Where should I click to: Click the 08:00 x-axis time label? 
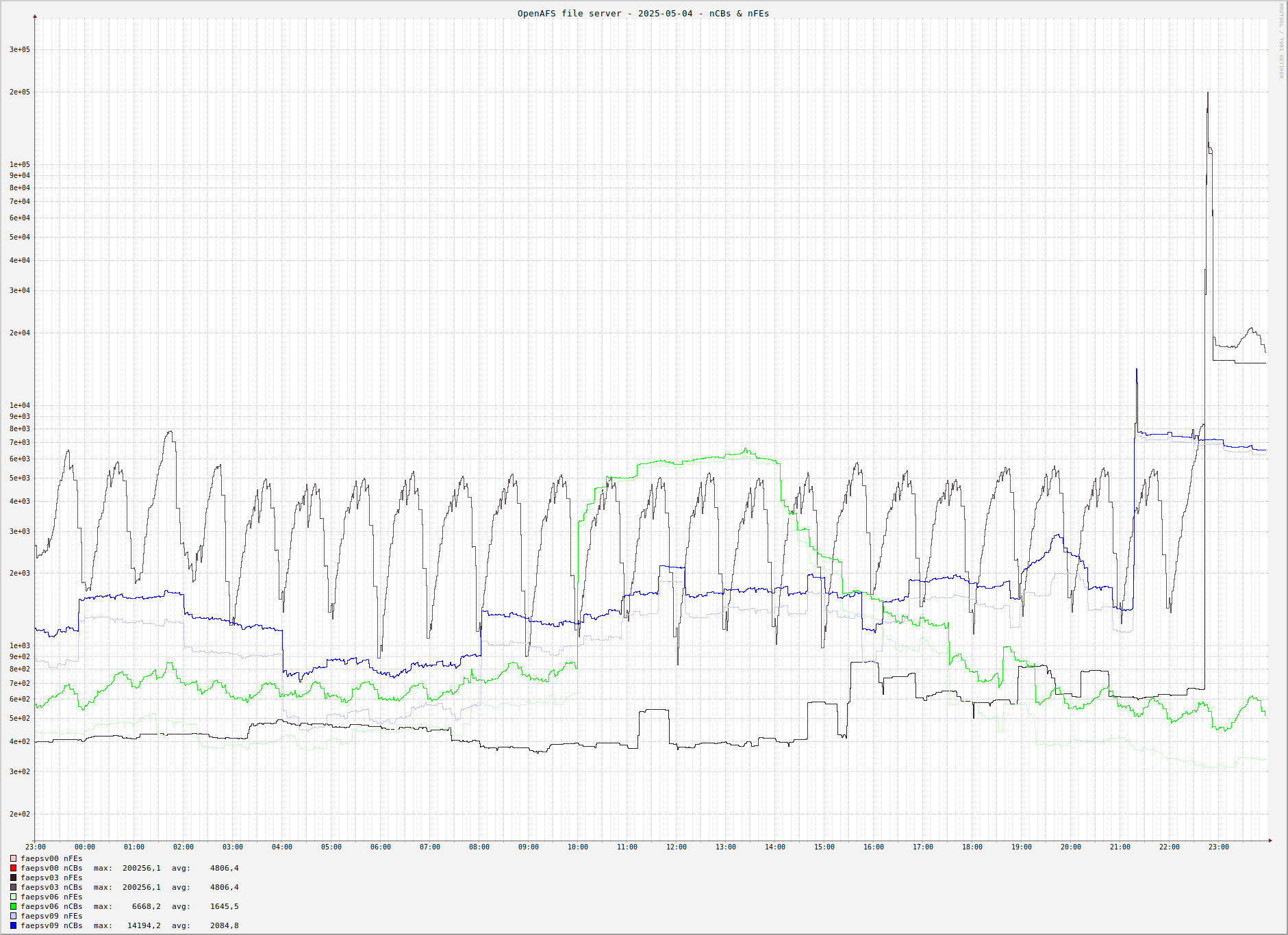point(479,847)
